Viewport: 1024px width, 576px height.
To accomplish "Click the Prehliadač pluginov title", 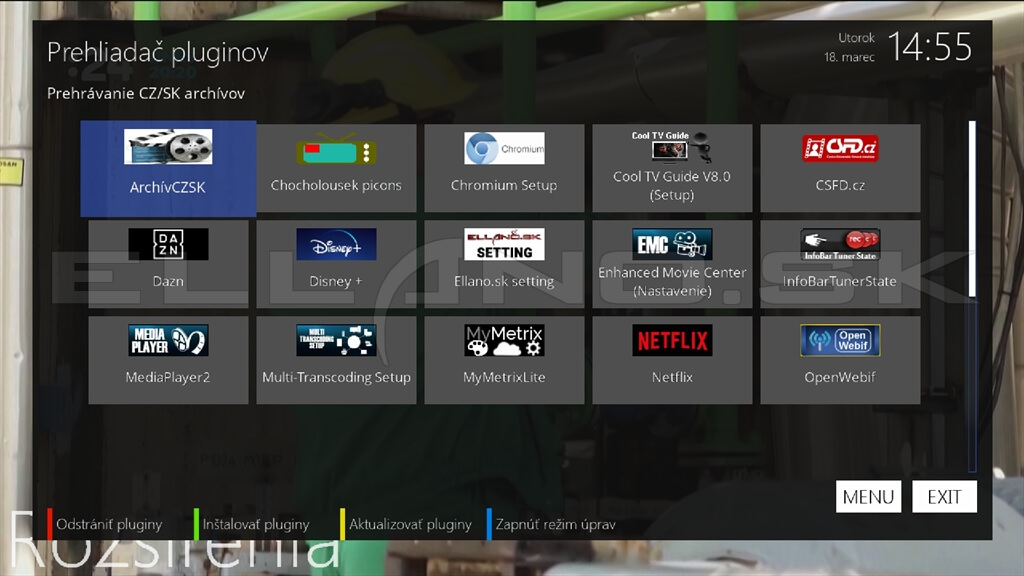I will [157, 52].
